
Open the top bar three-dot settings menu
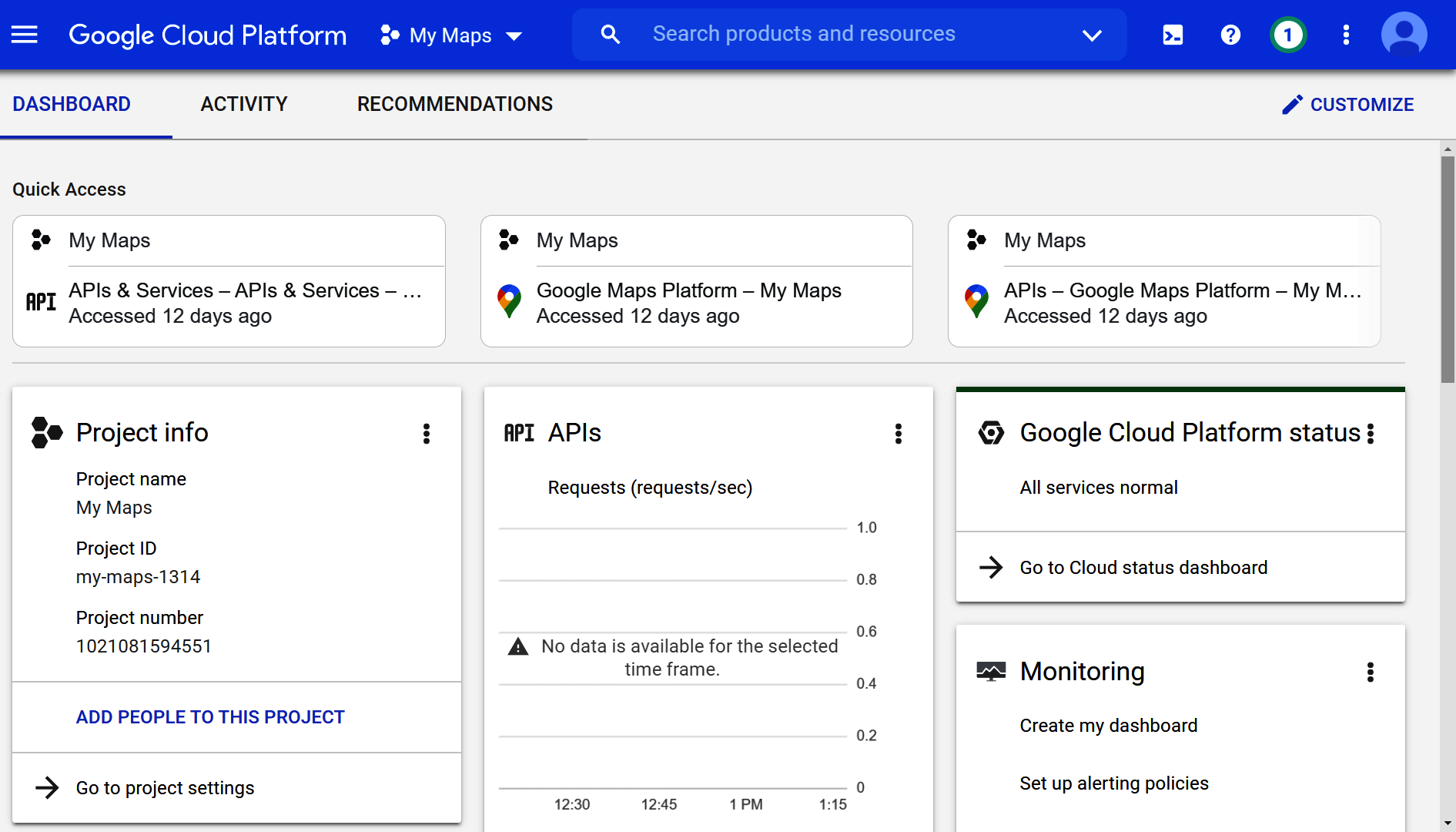pos(1346,35)
